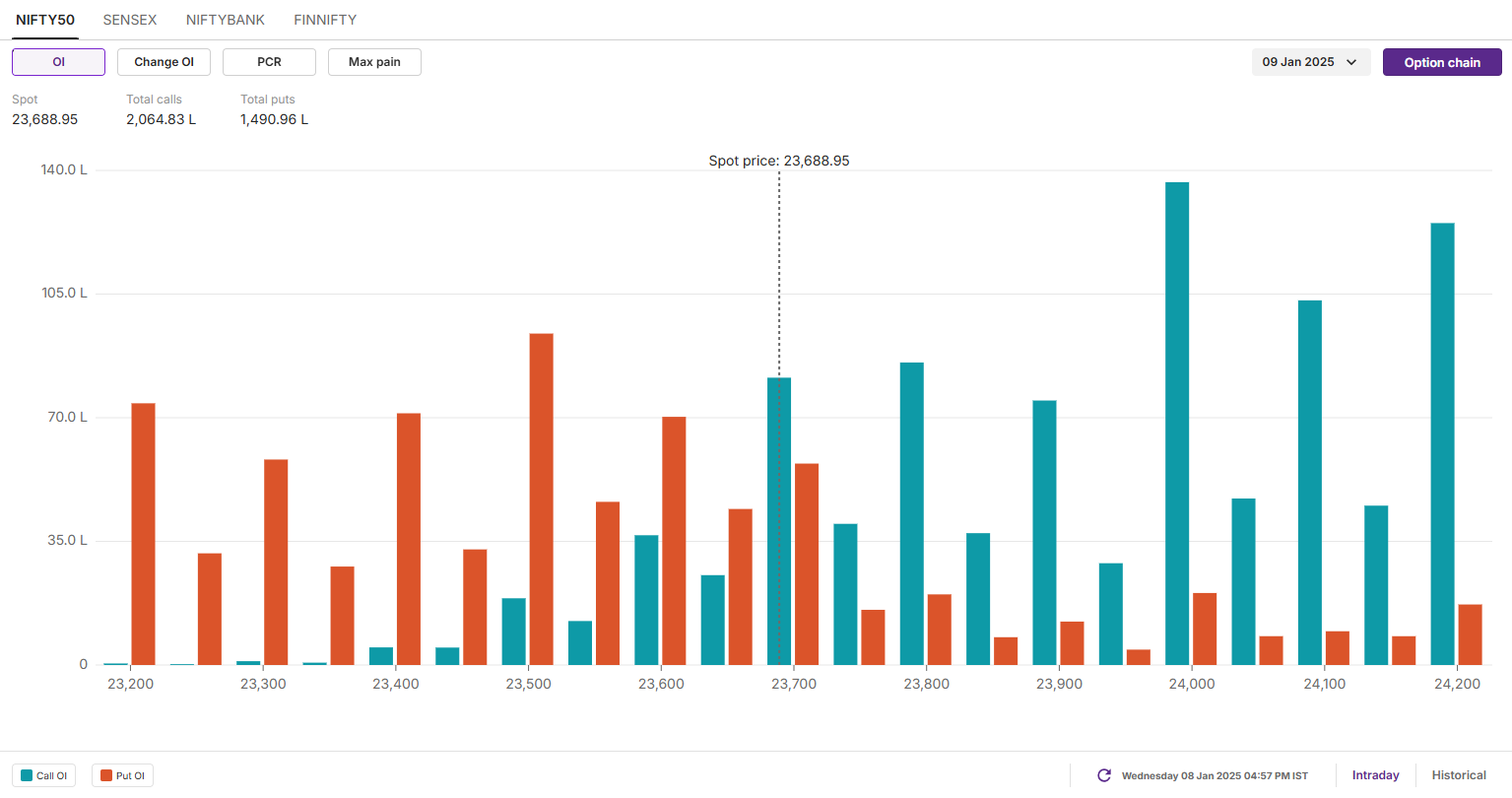The image size is (1512, 798).
Task: Click the Total puts value 1,490.96 L
Action: [x=275, y=119]
